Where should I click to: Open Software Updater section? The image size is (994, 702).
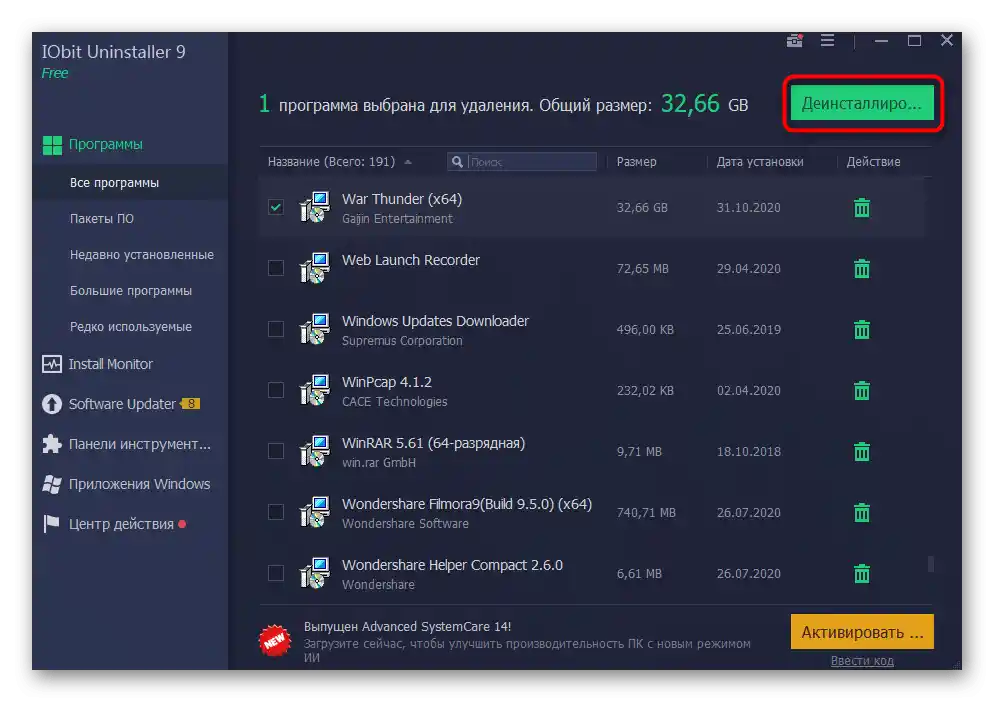[122, 404]
